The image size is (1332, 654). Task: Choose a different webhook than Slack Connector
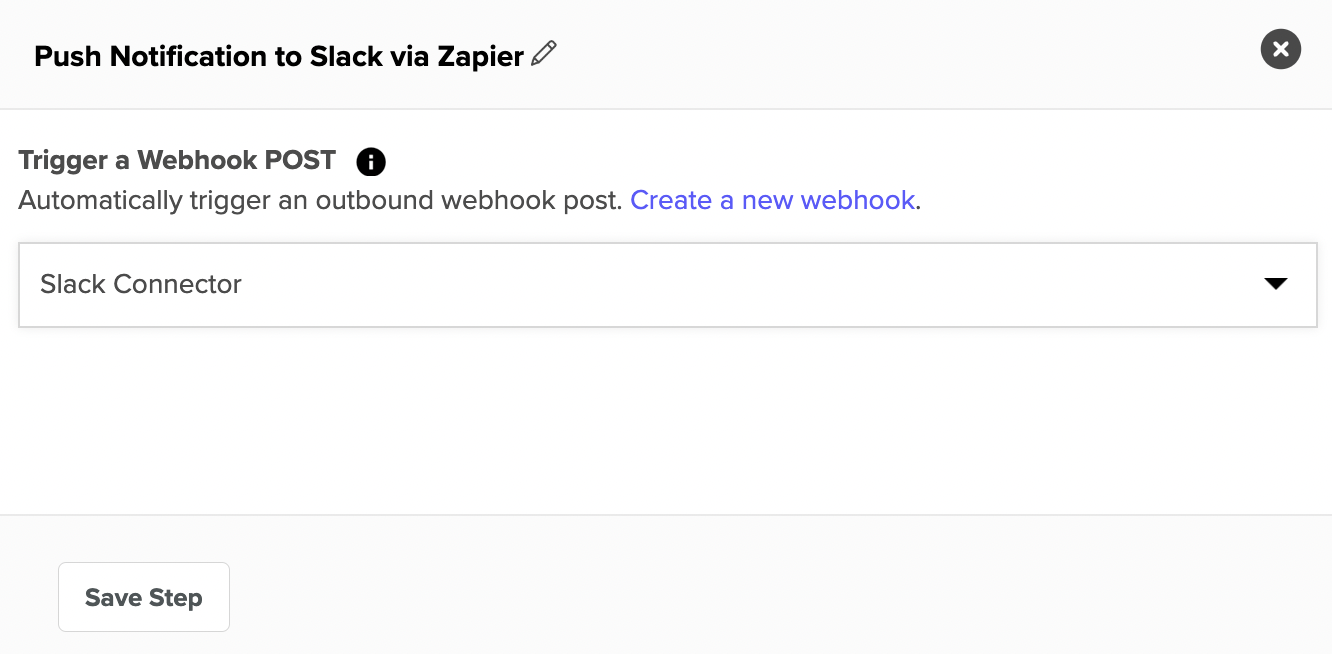668,285
